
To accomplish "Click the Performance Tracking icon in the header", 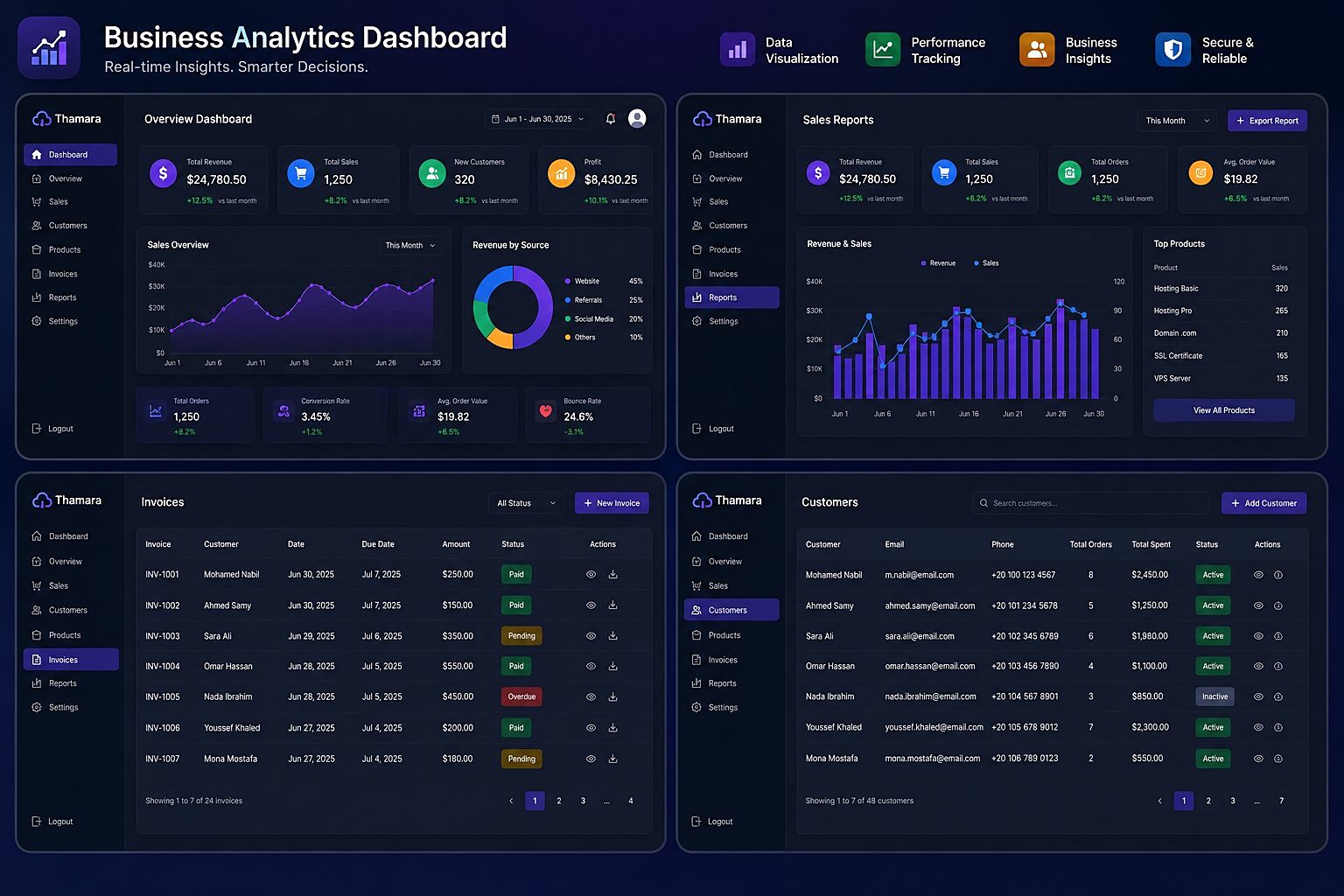I will pos(883,50).
